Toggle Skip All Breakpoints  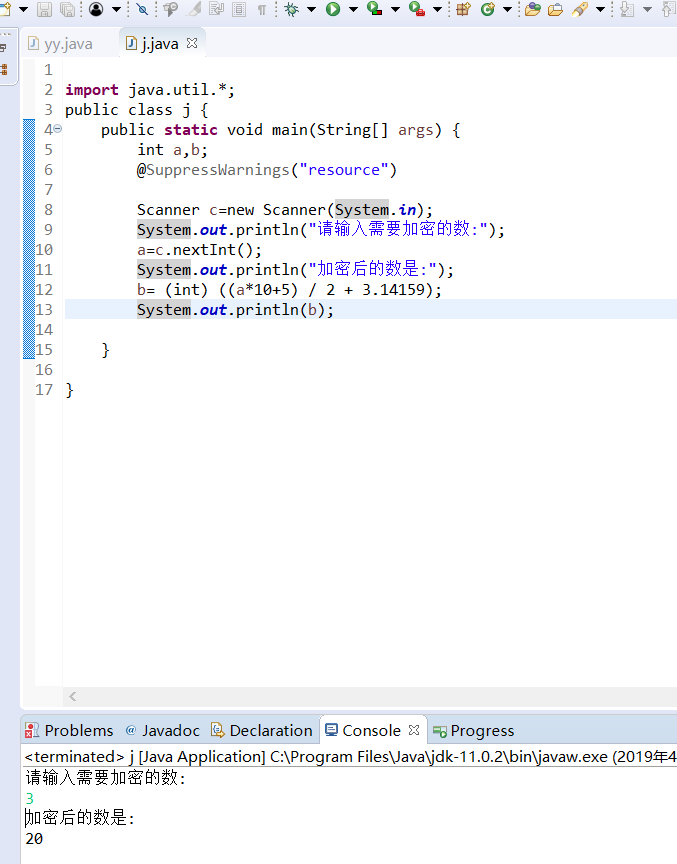pyautogui.click(x=142, y=9)
